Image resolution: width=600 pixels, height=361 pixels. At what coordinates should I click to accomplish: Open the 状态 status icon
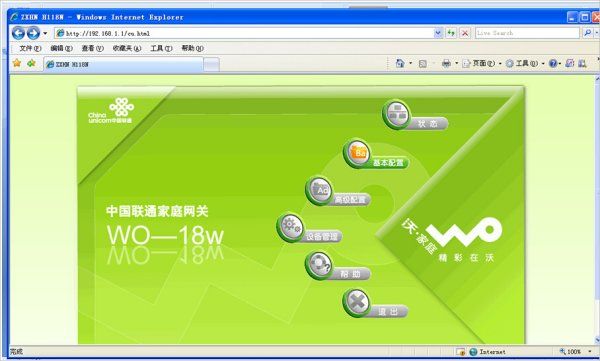[396, 114]
